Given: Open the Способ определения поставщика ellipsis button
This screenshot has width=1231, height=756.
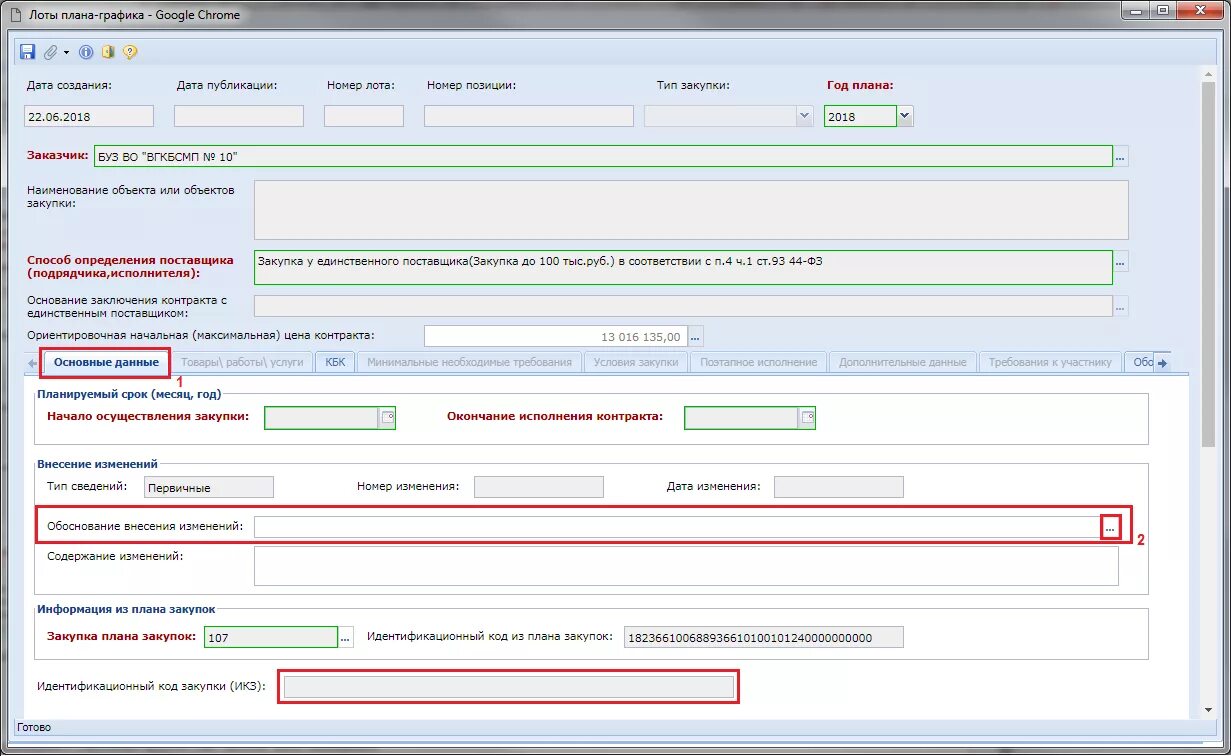Looking at the screenshot, I should [x=1121, y=262].
